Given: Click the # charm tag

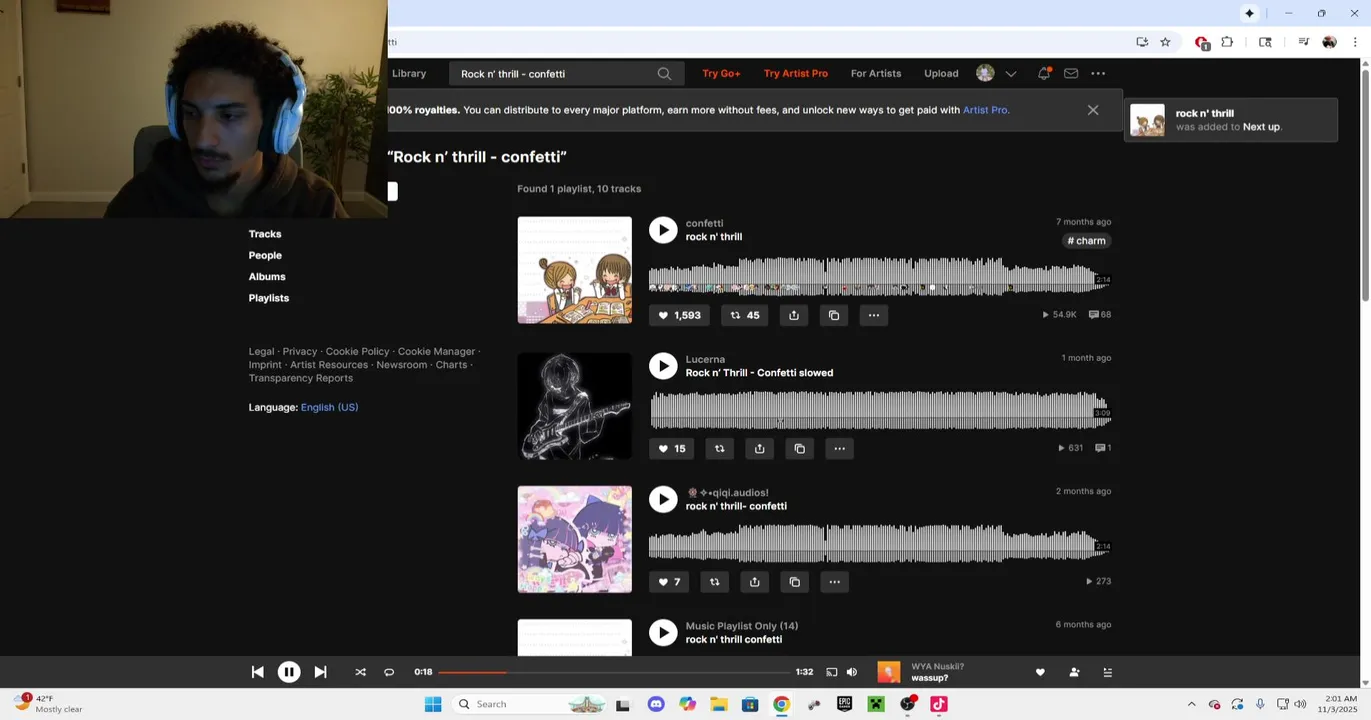Looking at the screenshot, I should pos(1087,241).
